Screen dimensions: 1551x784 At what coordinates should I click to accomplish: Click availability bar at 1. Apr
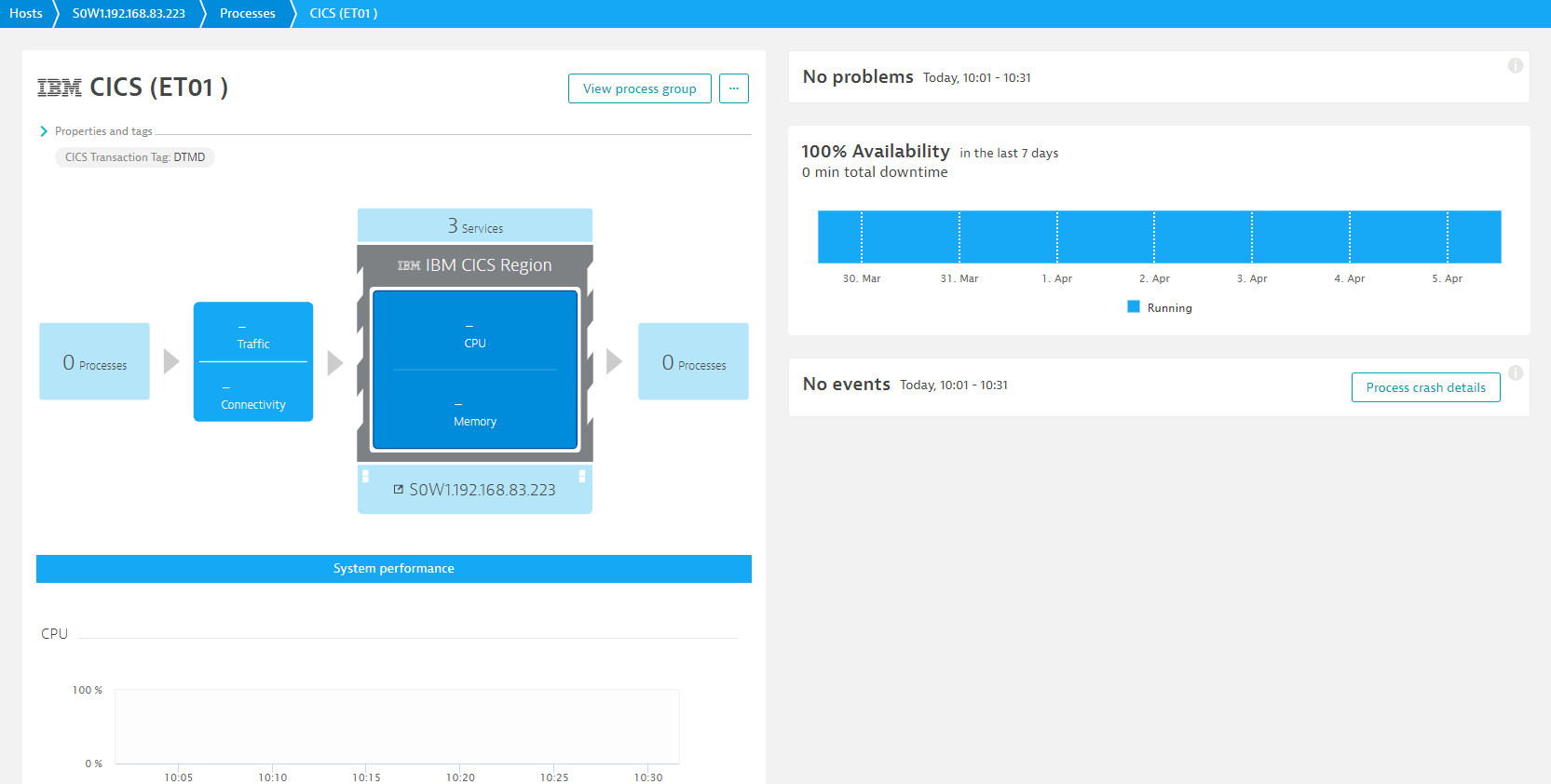[x=1057, y=237]
